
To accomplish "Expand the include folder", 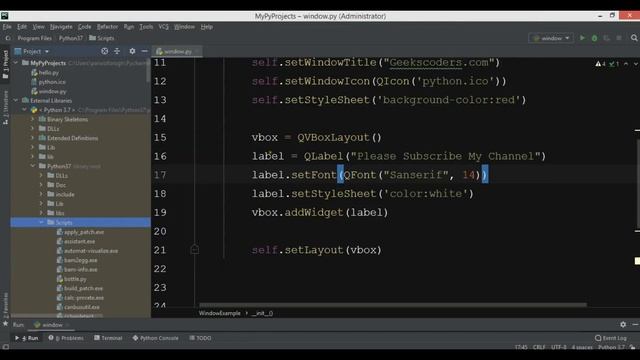I will pos(41,194).
